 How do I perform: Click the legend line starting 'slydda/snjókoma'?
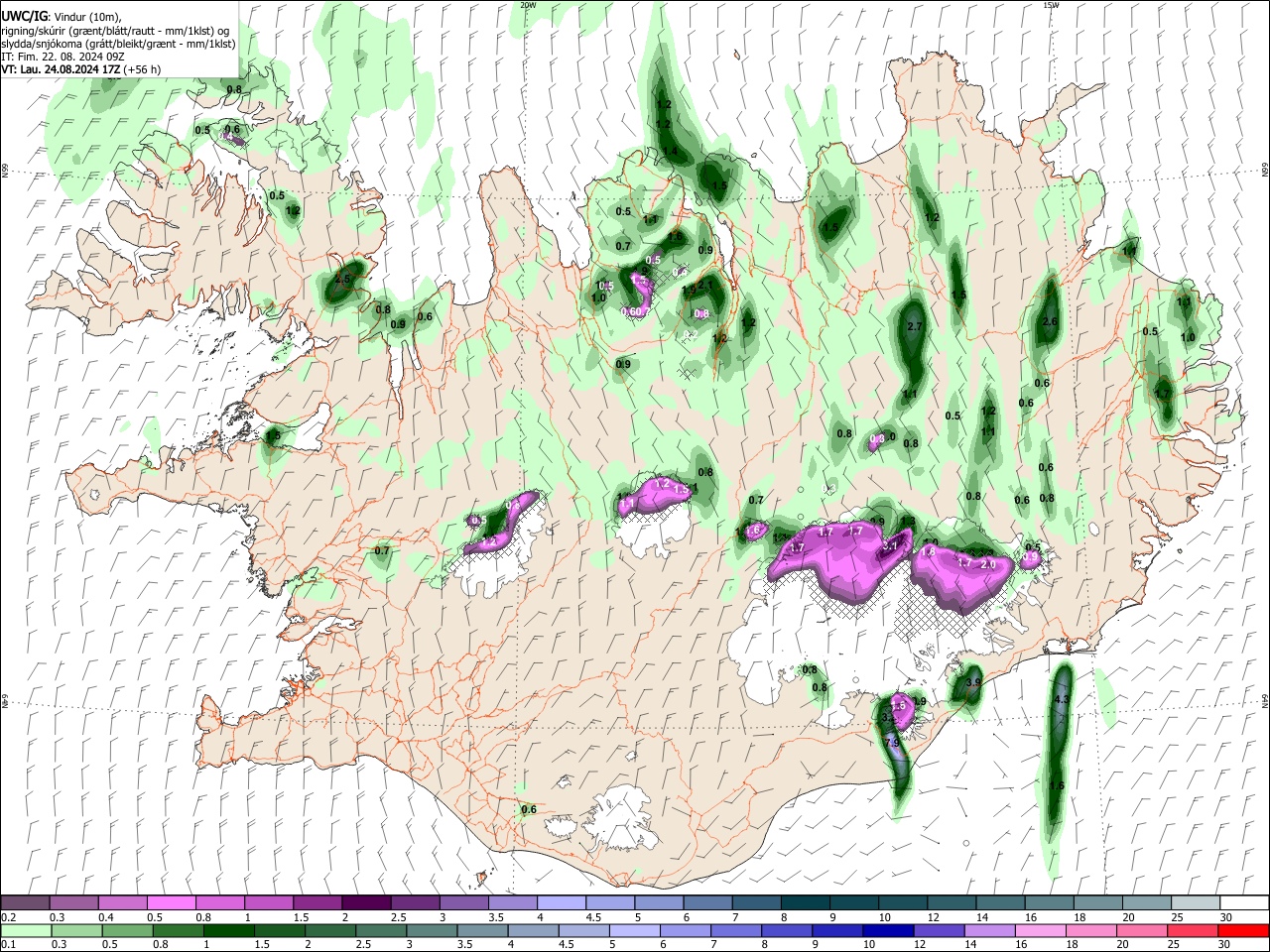118,44
